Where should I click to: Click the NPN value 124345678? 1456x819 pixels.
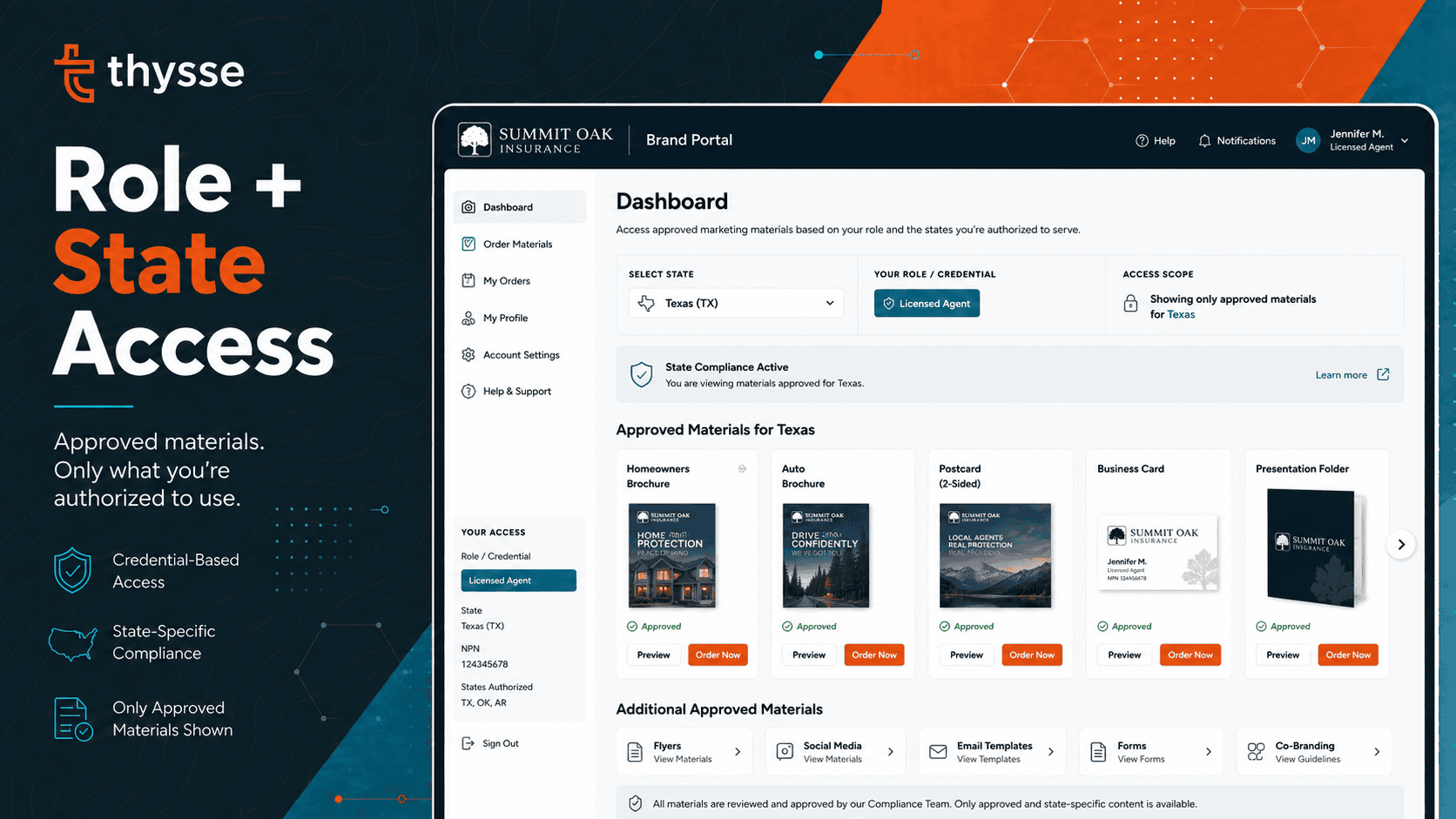tap(484, 664)
